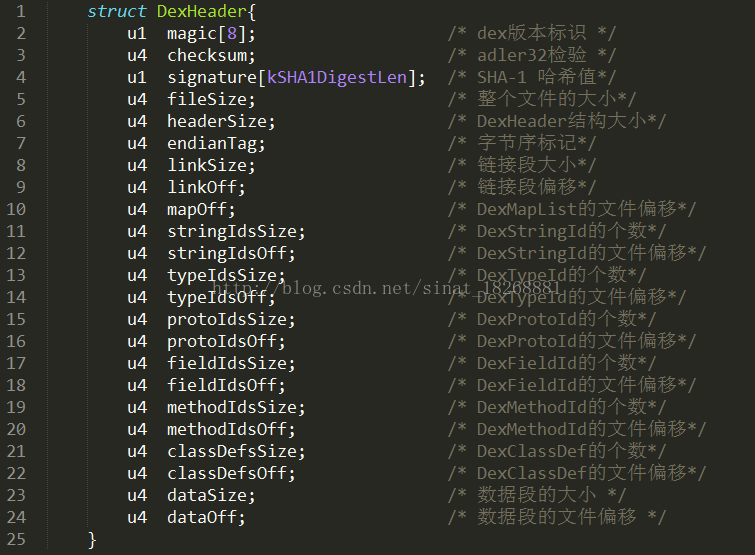This screenshot has height=555, width=755.
Task: Click the stringIdsSize field name
Action: pyautogui.click(x=232, y=232)
